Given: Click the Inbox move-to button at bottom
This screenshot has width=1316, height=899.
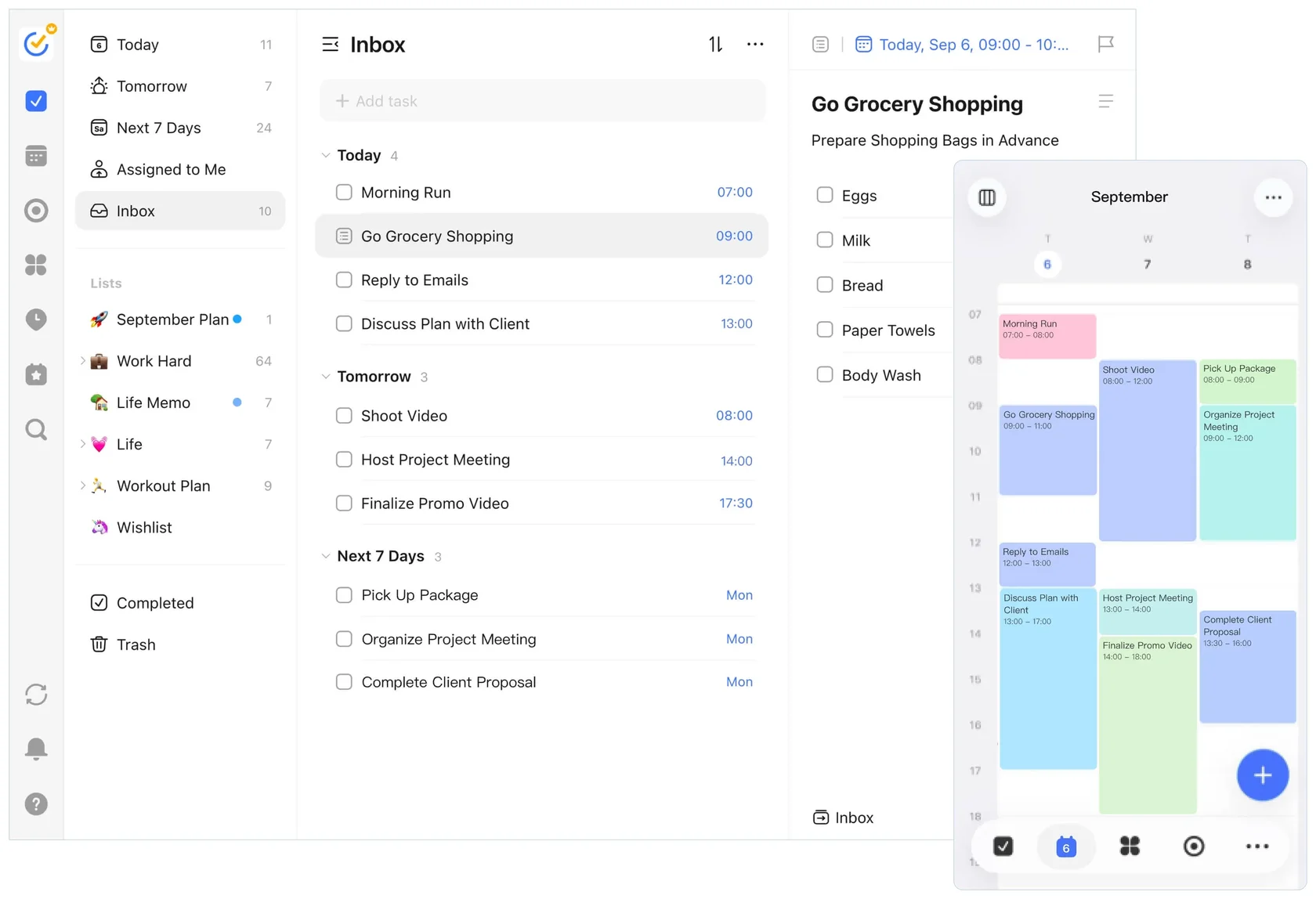Looking at the screenshot, I should pos(843,818).
